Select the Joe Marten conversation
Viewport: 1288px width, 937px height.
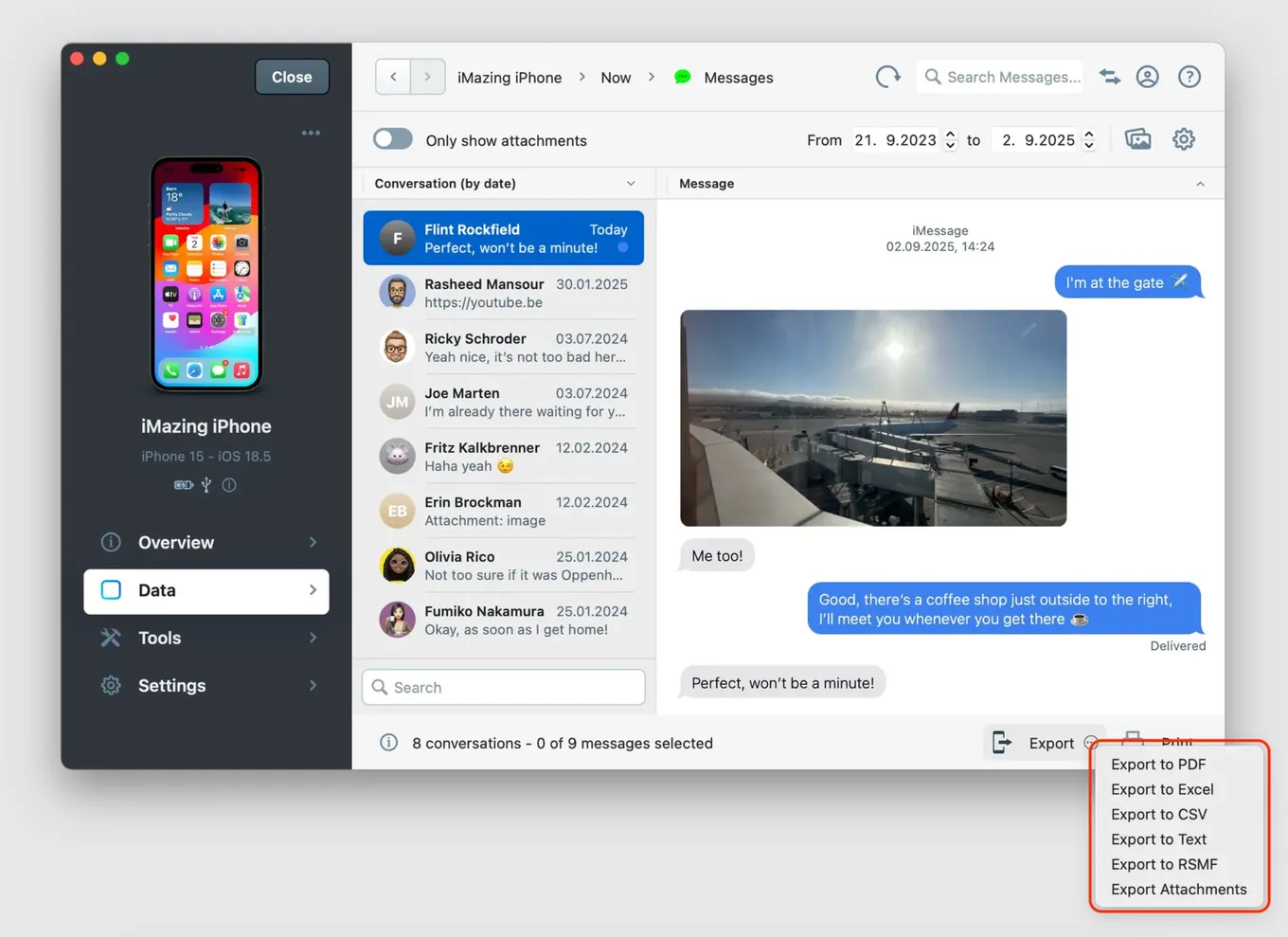pos(504,402)
